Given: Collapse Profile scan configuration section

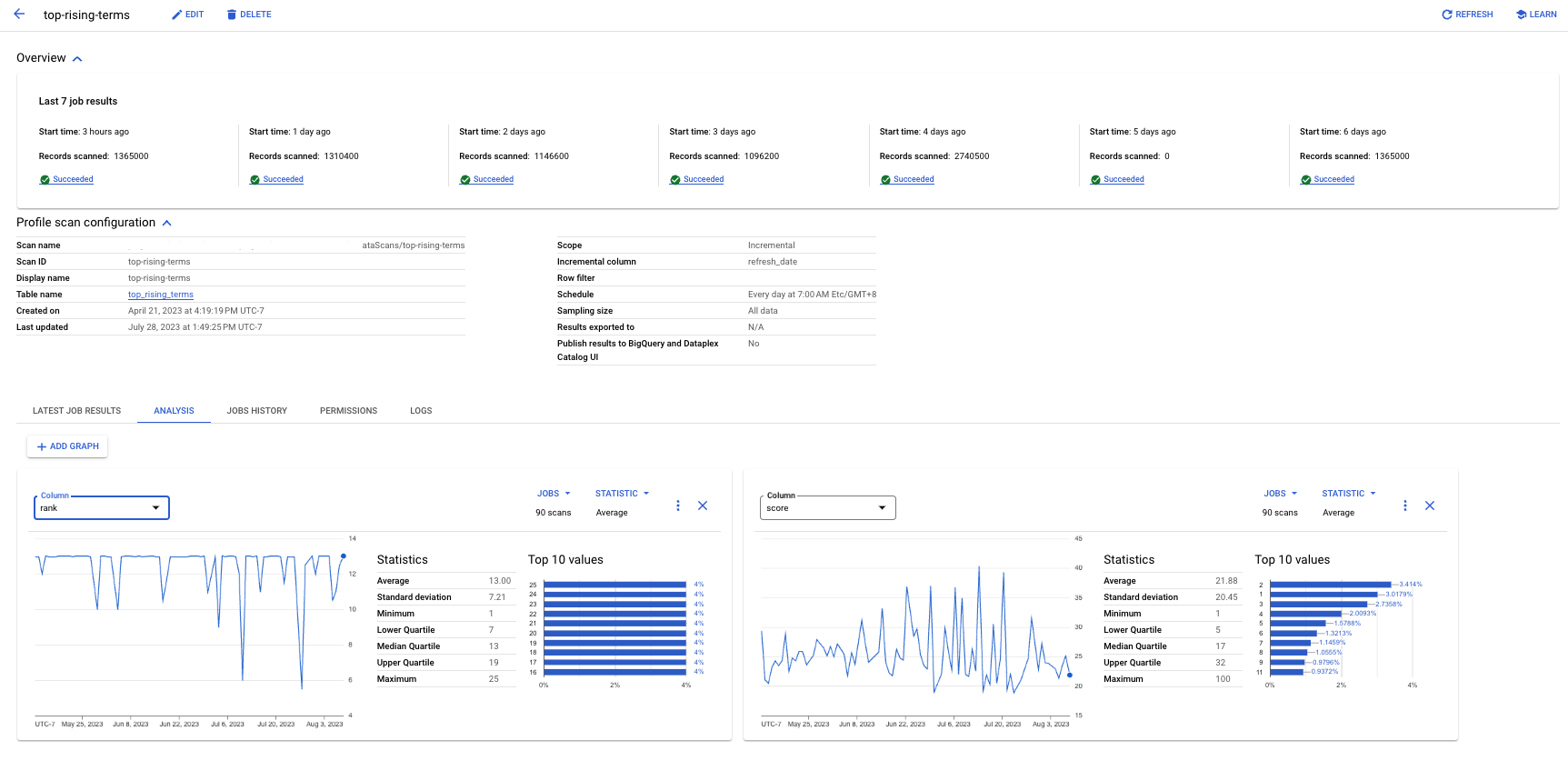Looking at the screenshot, I should click(167, 223).
